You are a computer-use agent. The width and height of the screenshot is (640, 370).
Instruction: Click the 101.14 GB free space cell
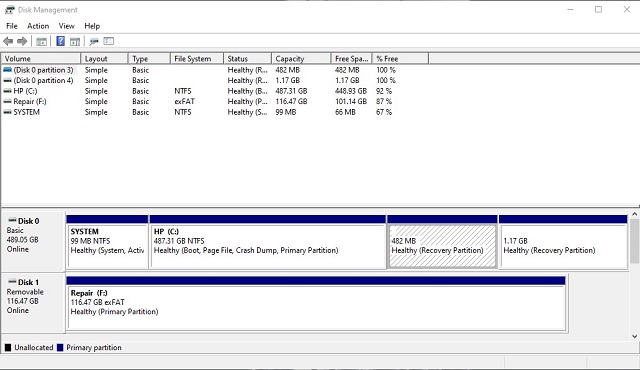[x=351, y=102]
